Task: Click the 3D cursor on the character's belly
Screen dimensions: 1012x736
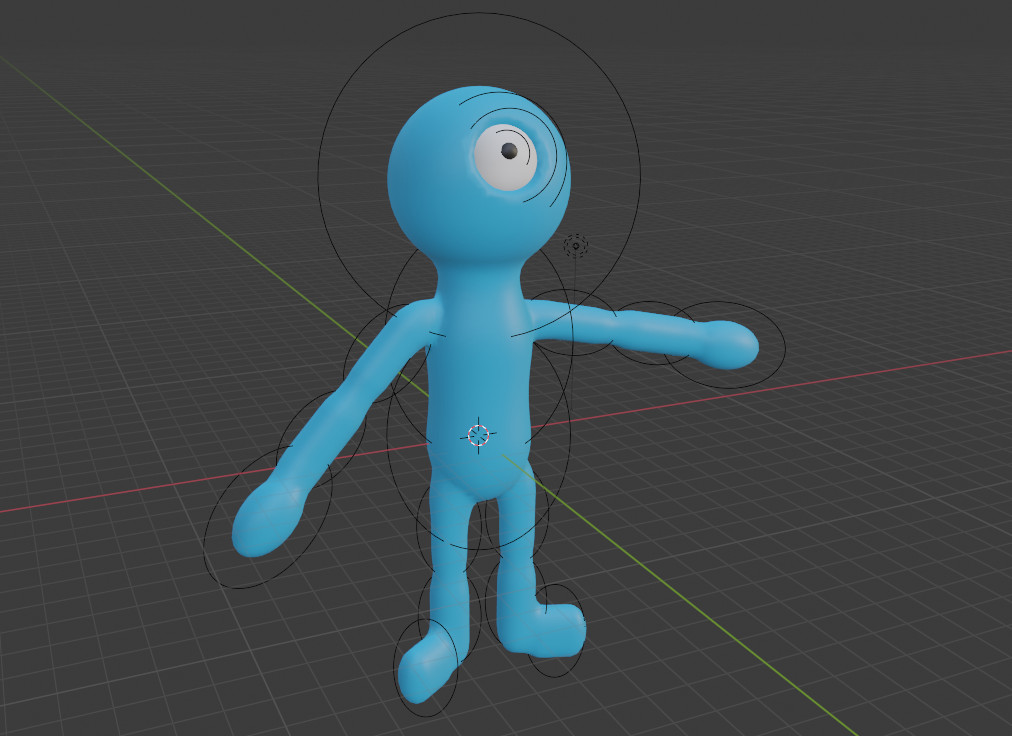Action: coord(478,436)
